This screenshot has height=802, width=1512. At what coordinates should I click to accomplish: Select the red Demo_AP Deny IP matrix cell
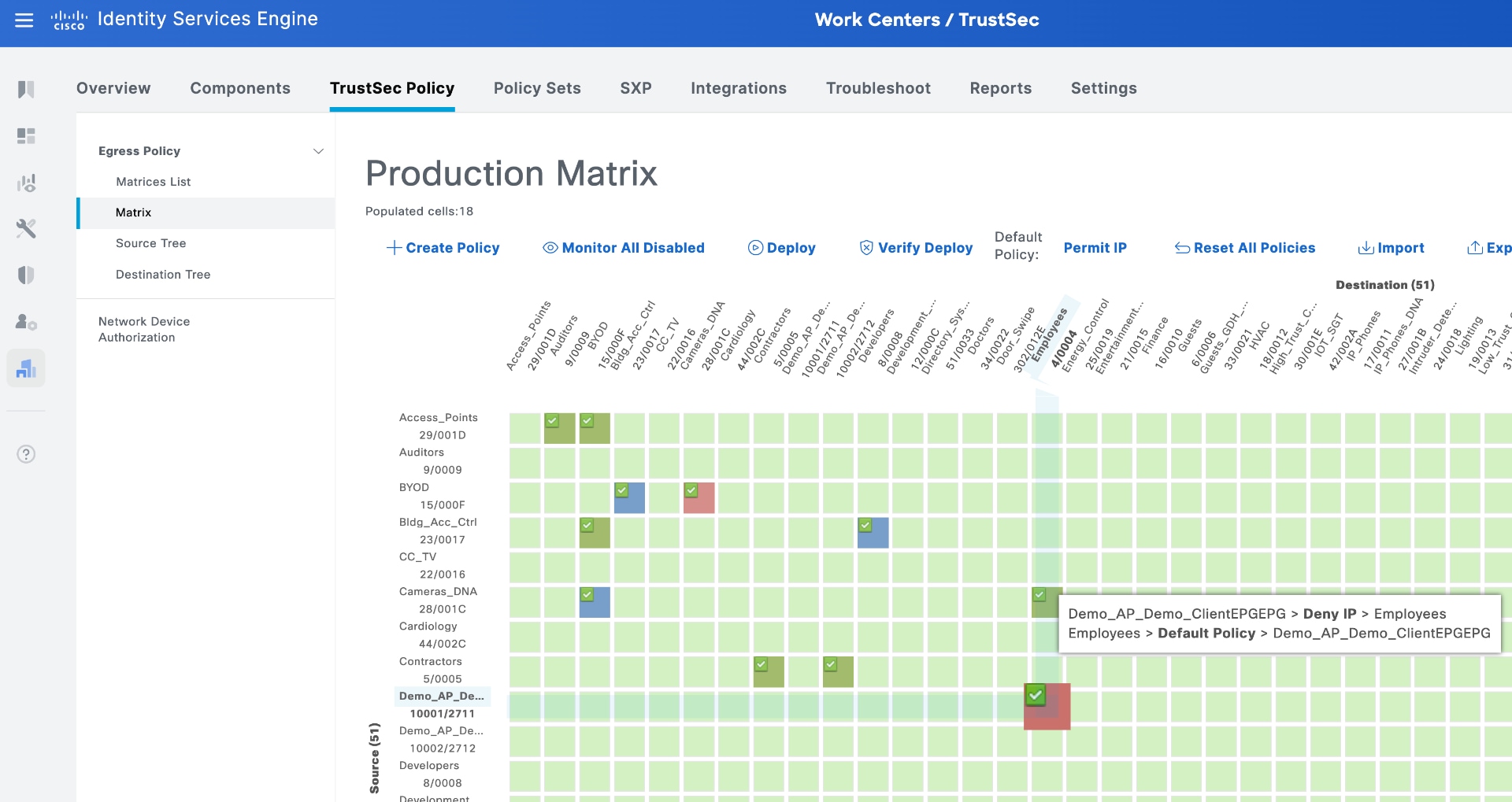(x=1047, y=706)
